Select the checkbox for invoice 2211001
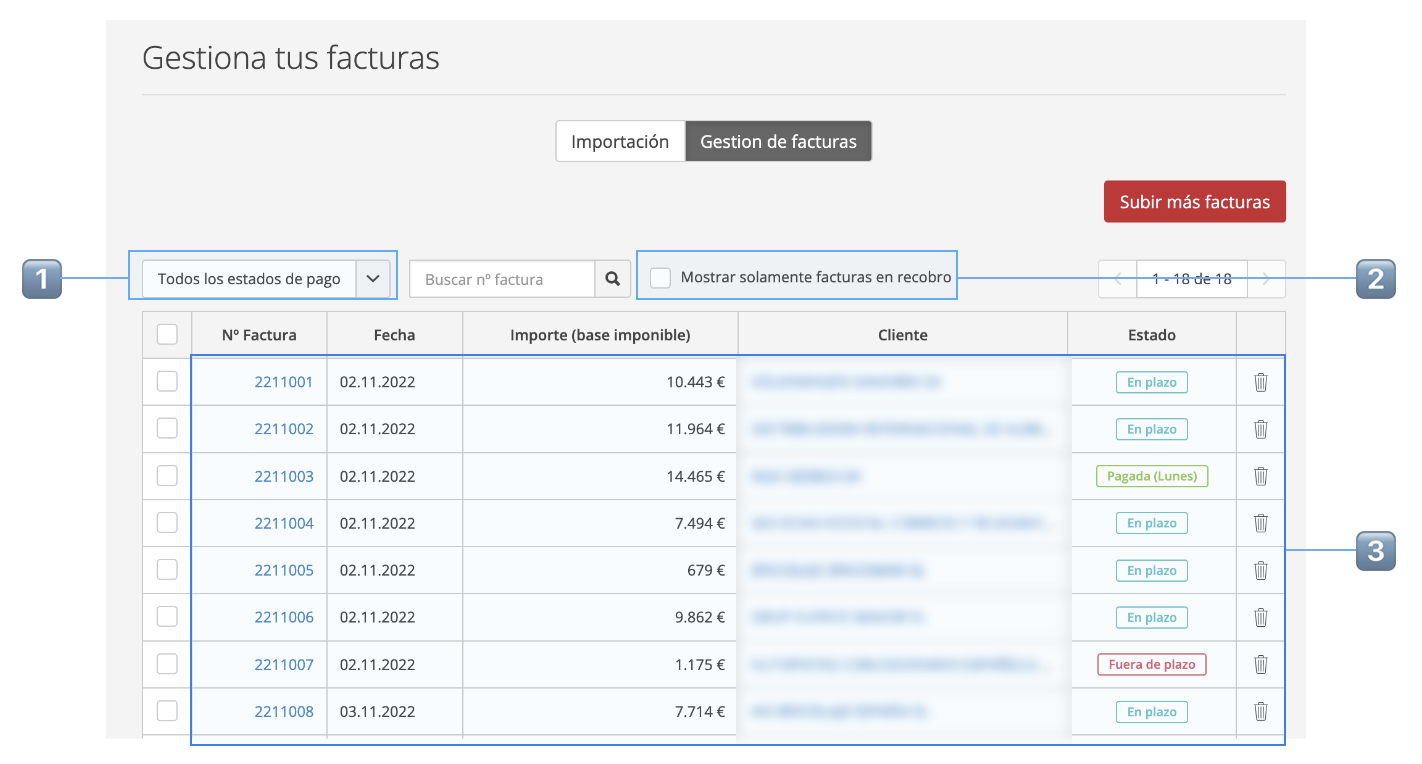The width and height of the screenshot is (1422, 764). pos(167,381)
